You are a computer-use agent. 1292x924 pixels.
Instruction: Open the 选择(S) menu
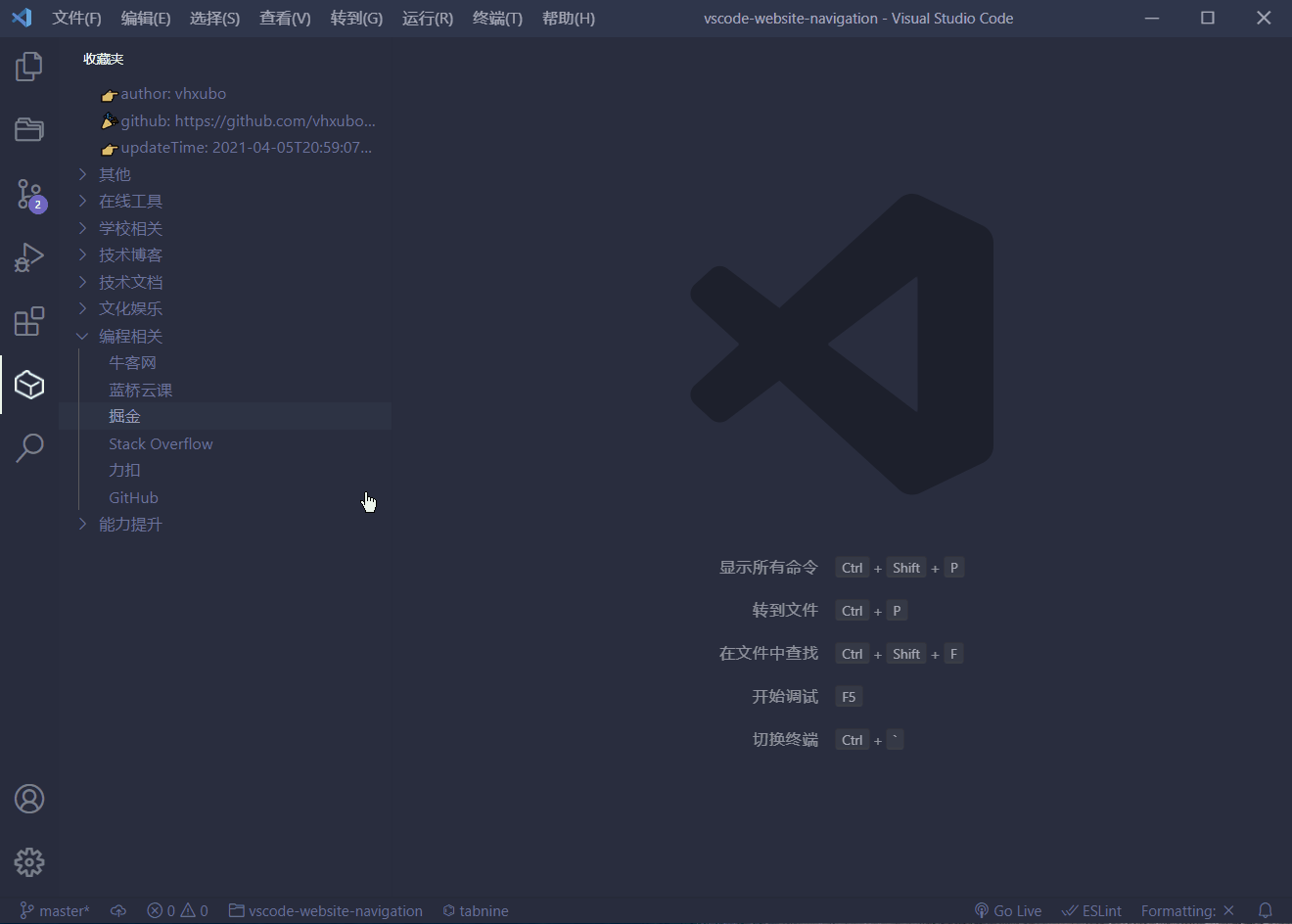tap(214, 19)
